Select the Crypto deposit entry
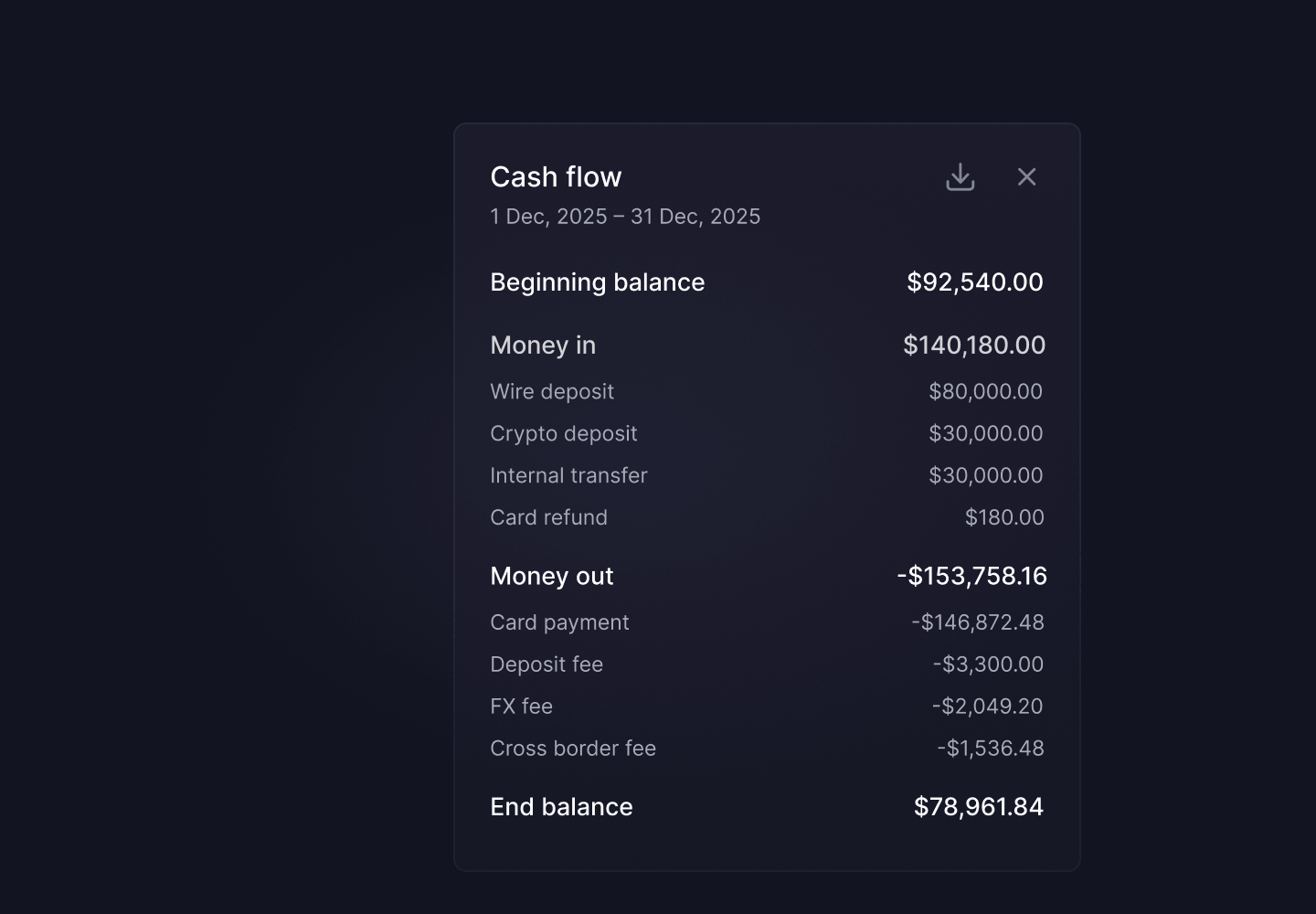The image size is (1316, 914). (767, 433)
